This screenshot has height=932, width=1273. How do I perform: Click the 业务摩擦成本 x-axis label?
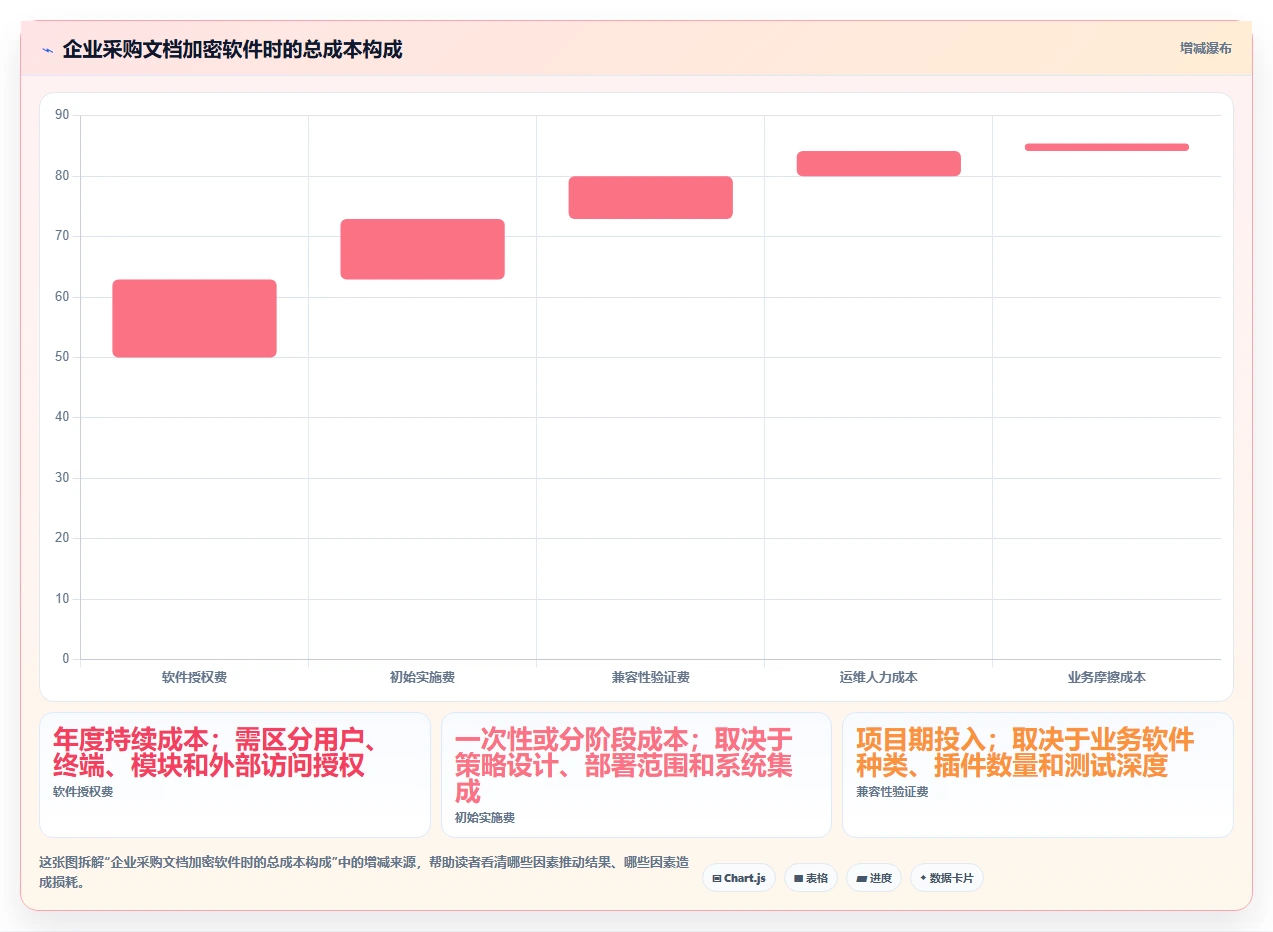(1106, 678)
